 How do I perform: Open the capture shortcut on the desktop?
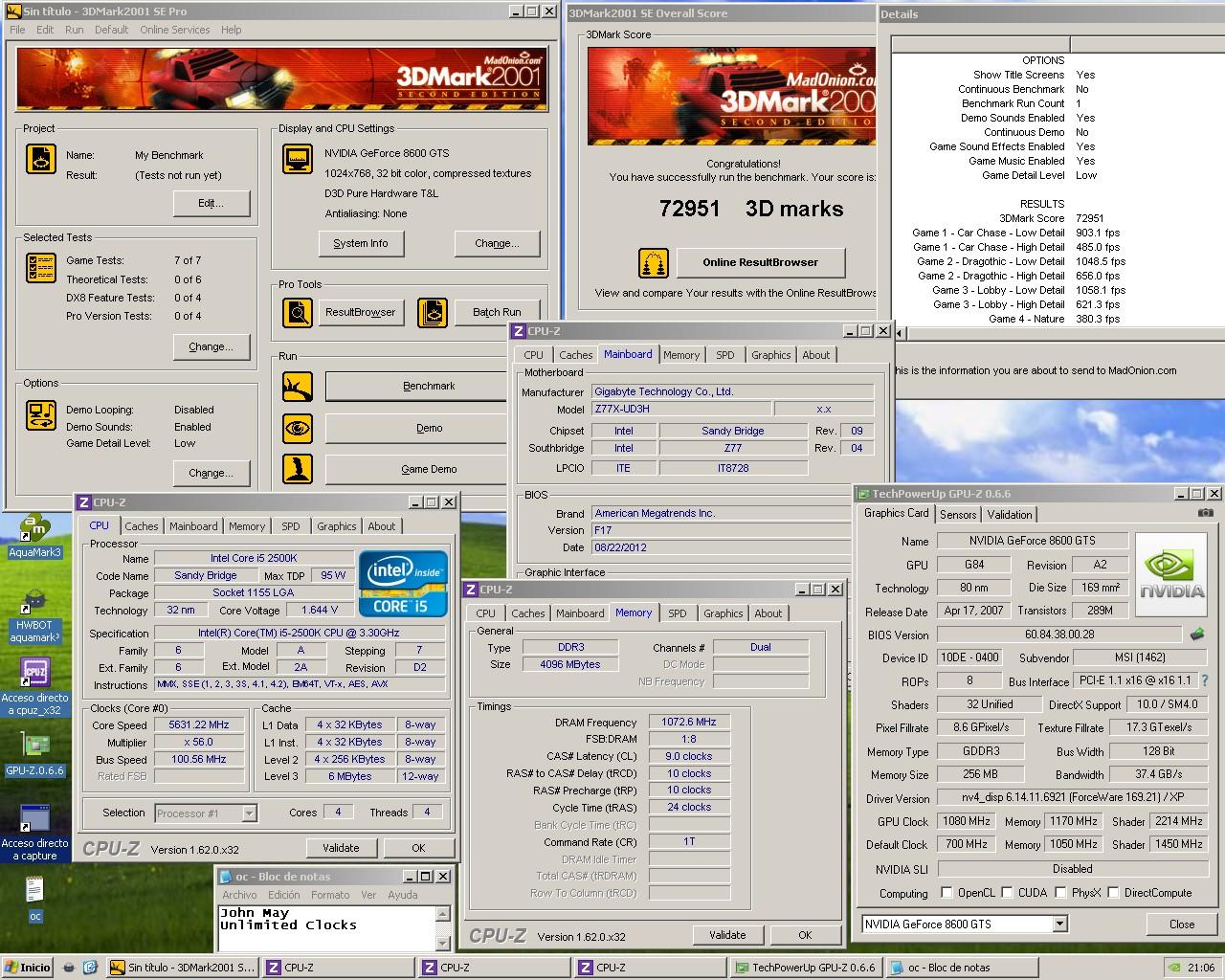pyautogui.click(x=34, y=833)
